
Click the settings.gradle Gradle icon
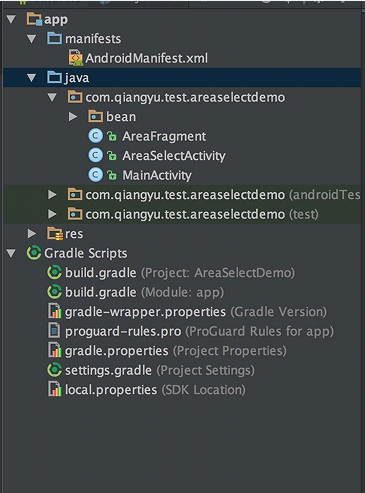pyautogui.click(x=54, y=370)
